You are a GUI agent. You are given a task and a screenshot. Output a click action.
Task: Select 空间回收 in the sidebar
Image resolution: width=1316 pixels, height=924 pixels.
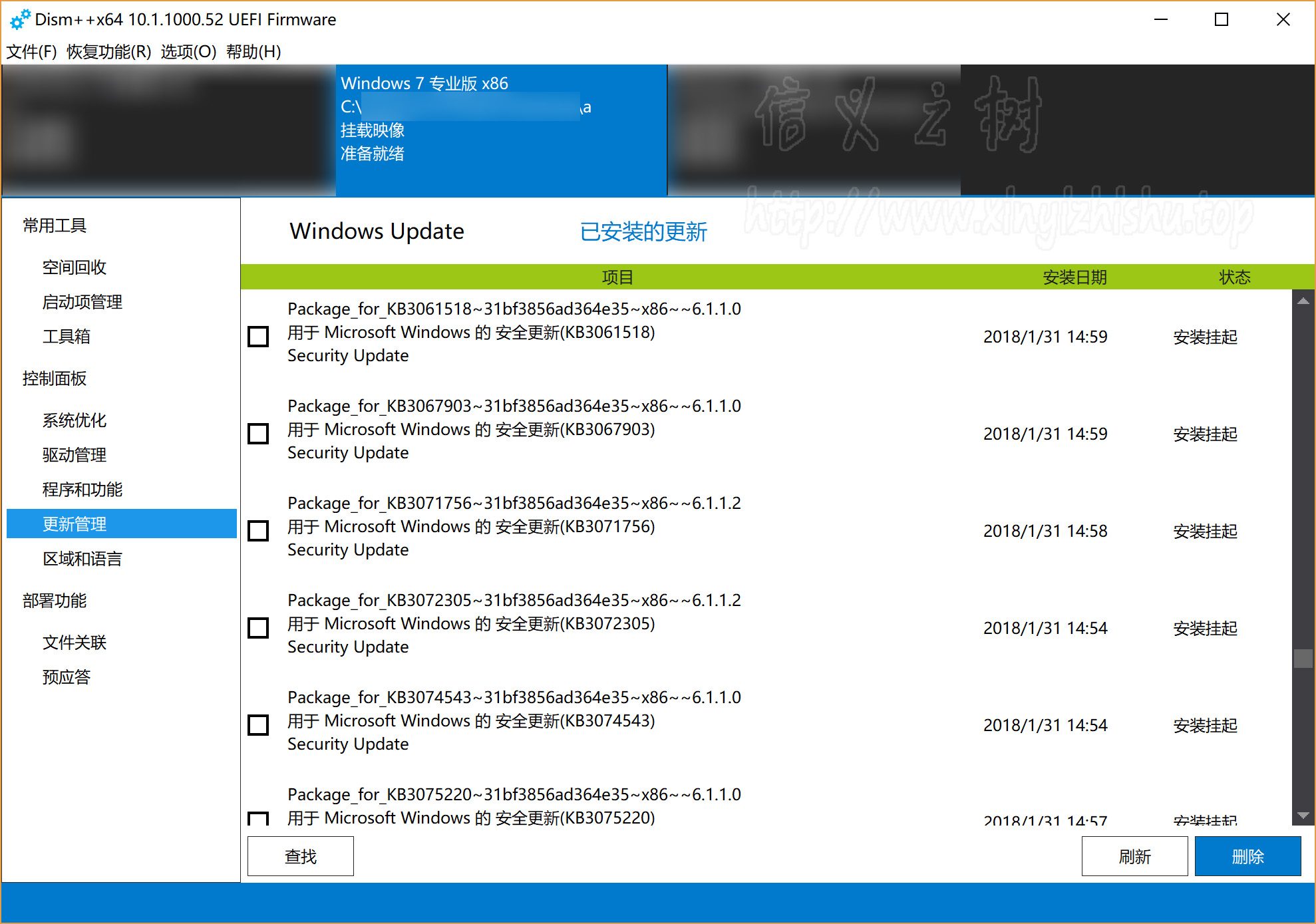pyautogui.click(x=75, y=267)
